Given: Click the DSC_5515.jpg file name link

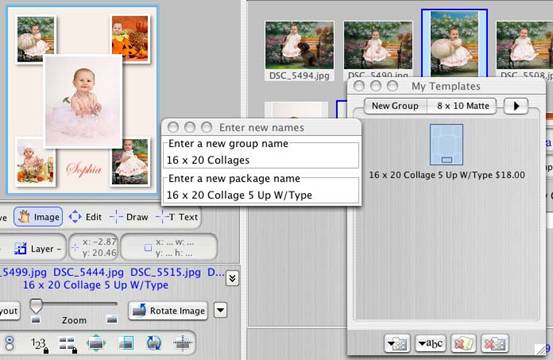Looking at the screenshot, I should [165, 272].
